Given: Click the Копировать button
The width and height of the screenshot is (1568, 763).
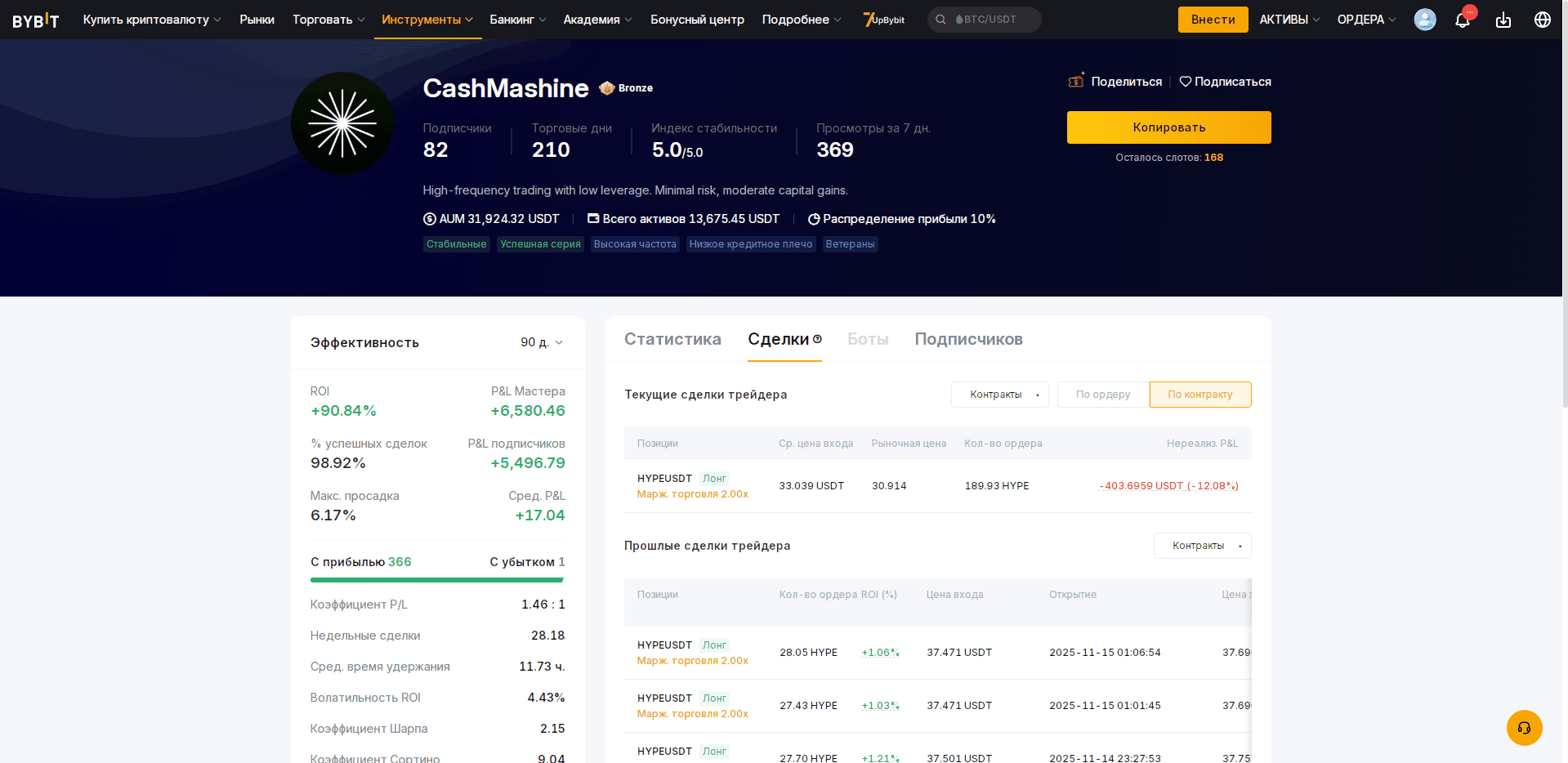Looking at the screenshot, I should pos(1169,127).
